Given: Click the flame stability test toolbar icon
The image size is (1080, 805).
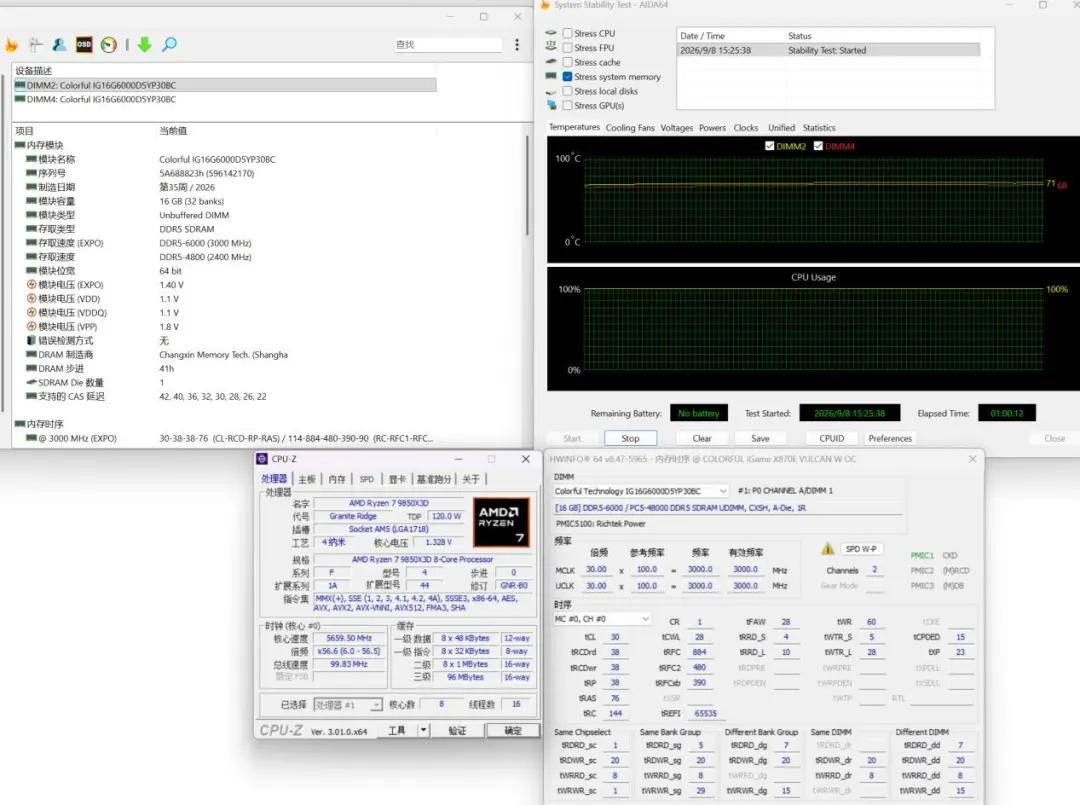Looking at the screenshot, I should pyautogui.click(x=11, y=45).
